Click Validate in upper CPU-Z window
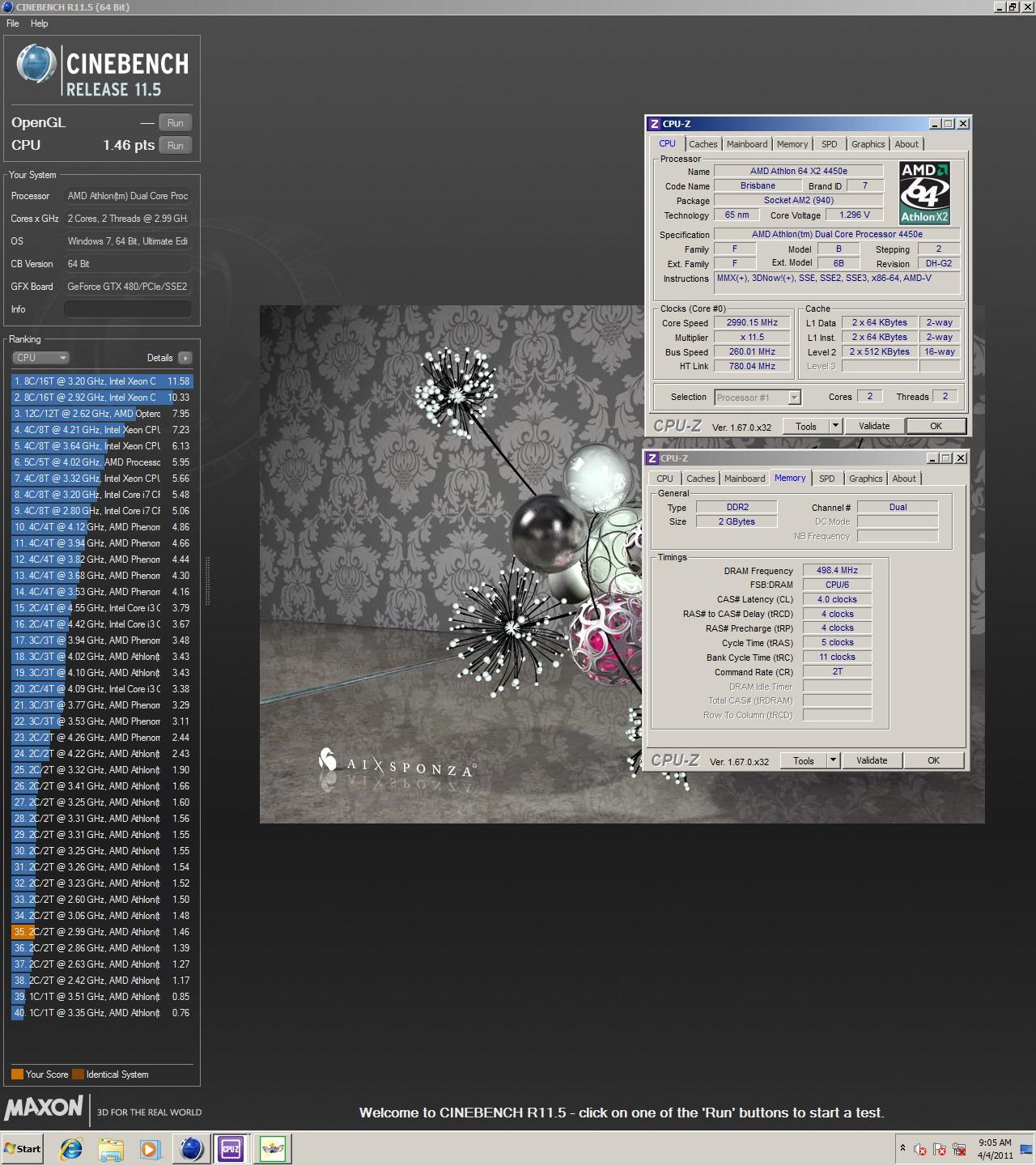 point(874,427)
